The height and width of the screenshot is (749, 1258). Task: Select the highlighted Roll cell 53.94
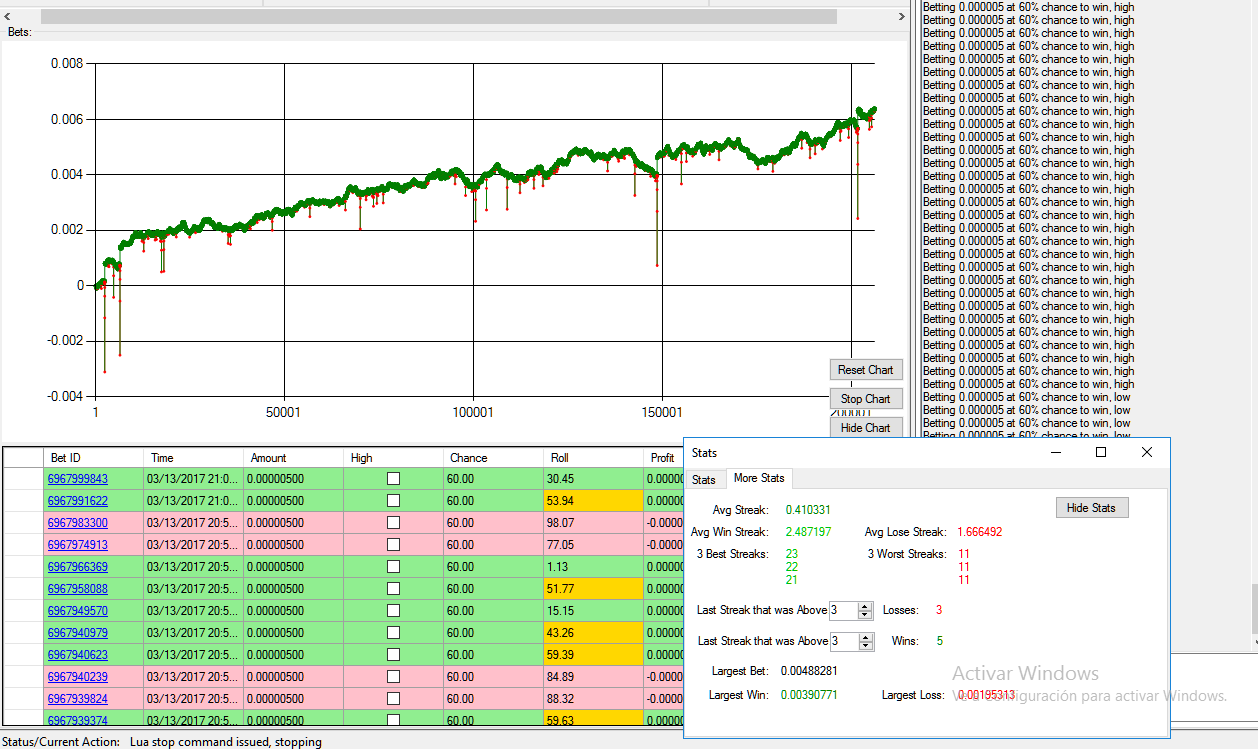[x=593, y=501]
